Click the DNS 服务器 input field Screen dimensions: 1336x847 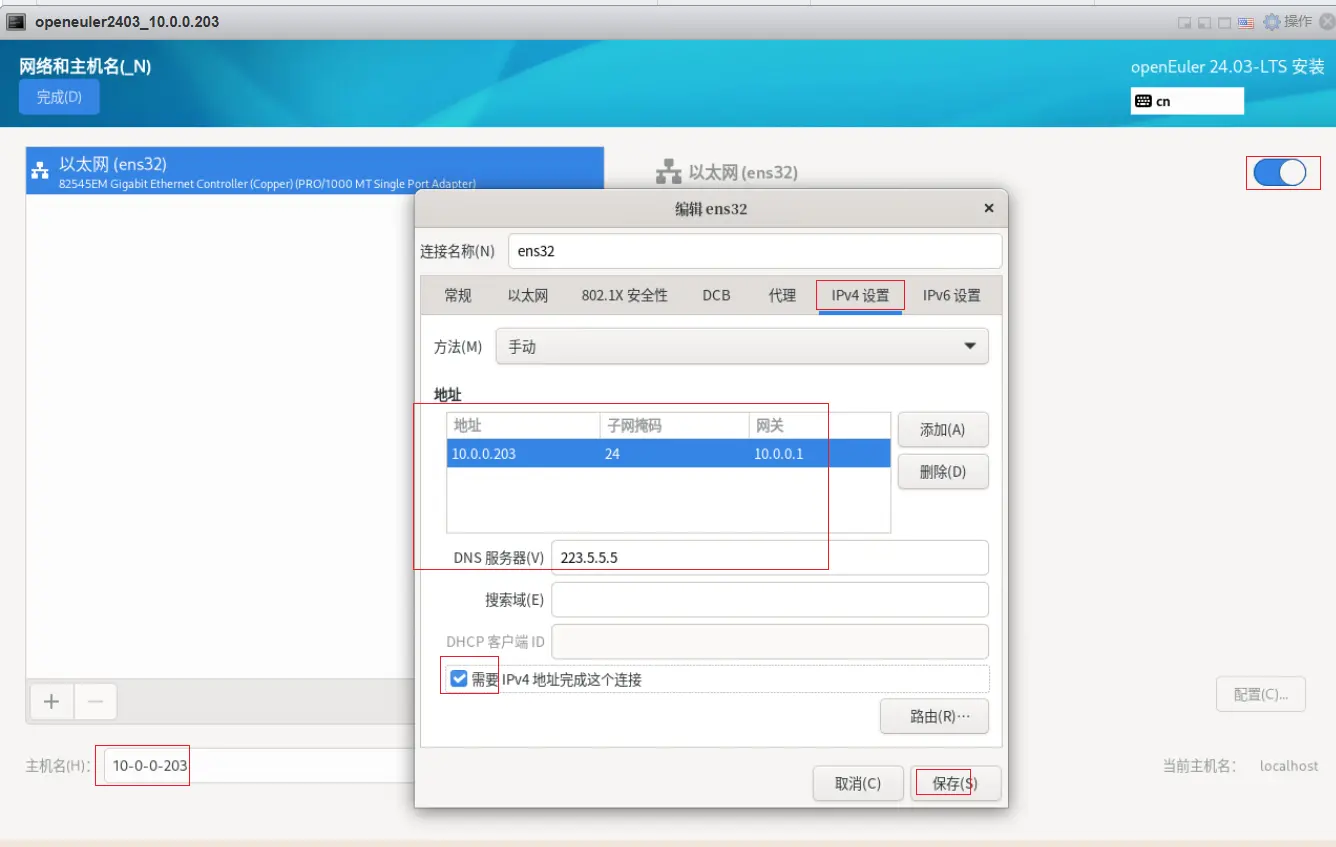pyautogui.click(x=768, y=558)
